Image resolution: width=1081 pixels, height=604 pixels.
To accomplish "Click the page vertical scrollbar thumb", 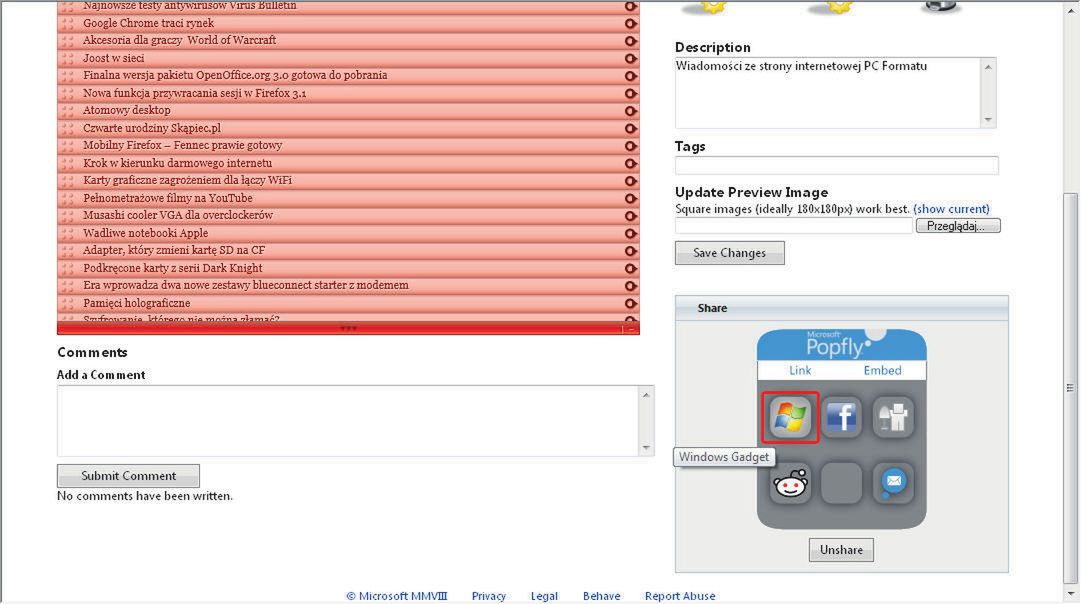I will coord(1070,386).
